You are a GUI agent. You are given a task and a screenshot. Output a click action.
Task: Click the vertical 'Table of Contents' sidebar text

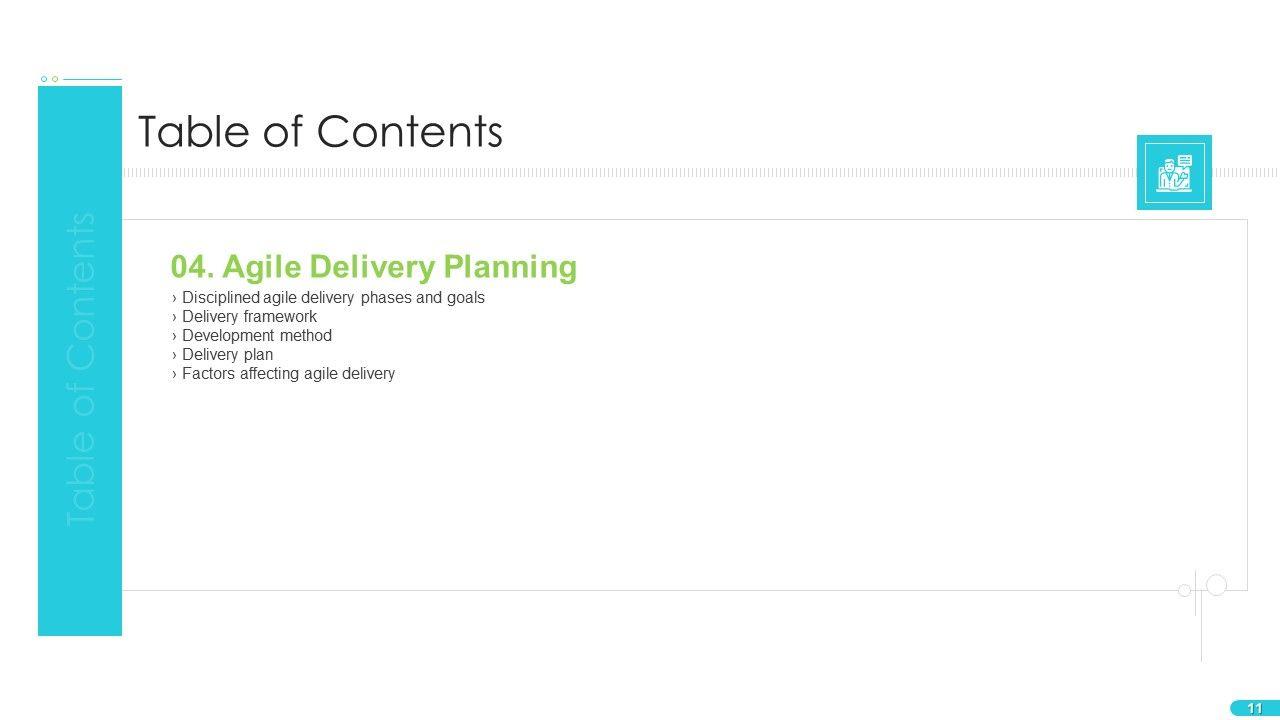(x=80, y=370)
